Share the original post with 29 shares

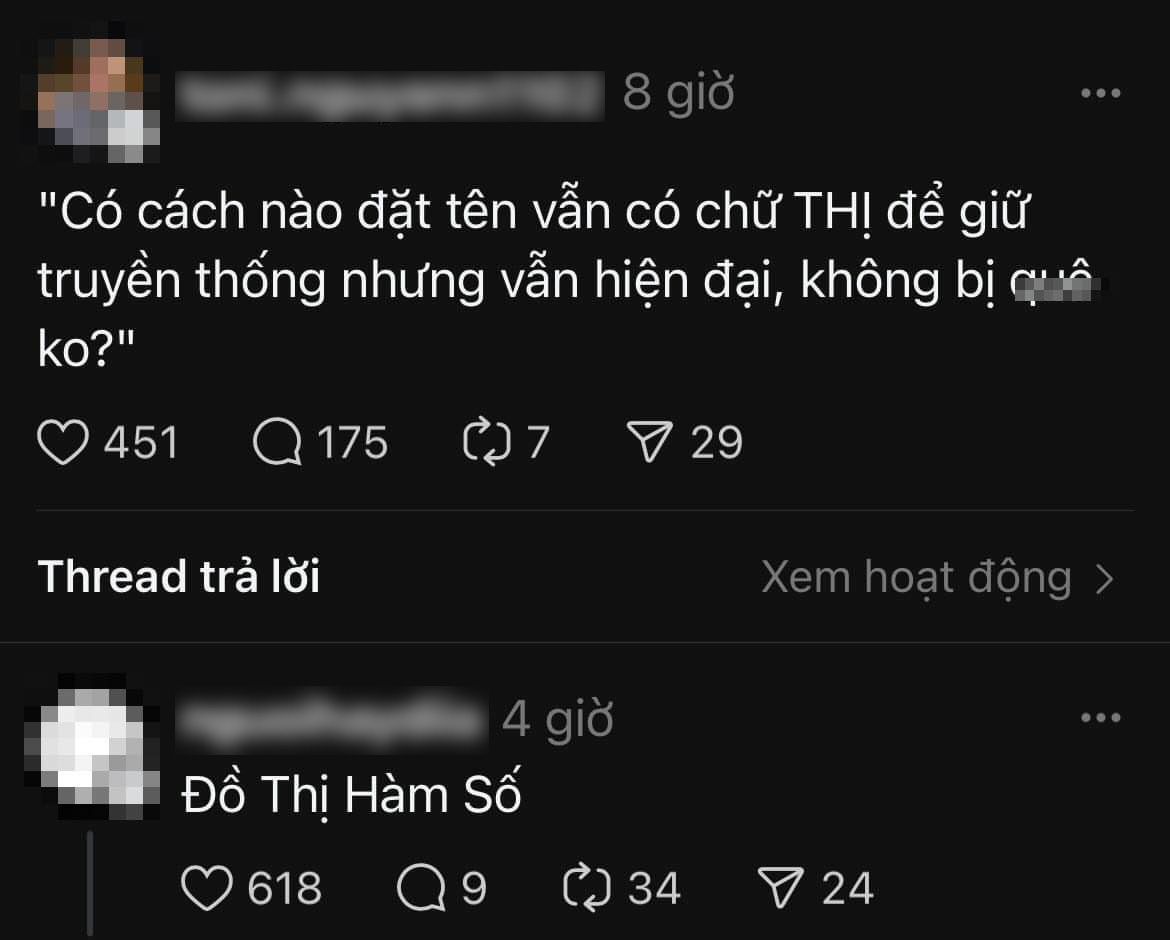coord(649,442)
